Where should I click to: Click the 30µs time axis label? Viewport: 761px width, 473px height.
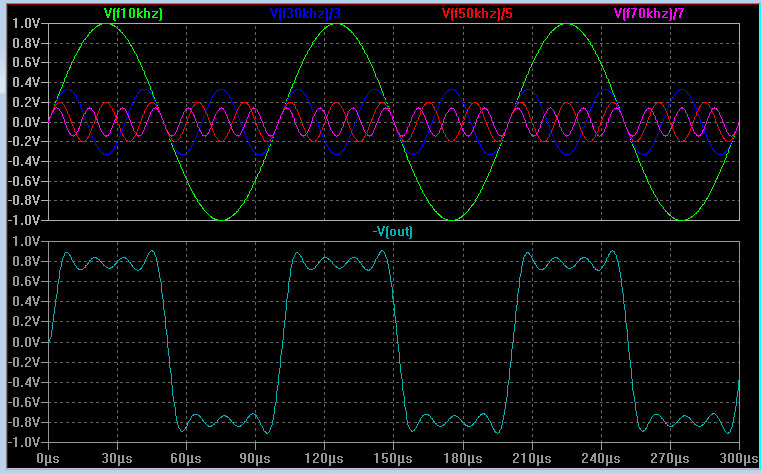pos(117,458)
